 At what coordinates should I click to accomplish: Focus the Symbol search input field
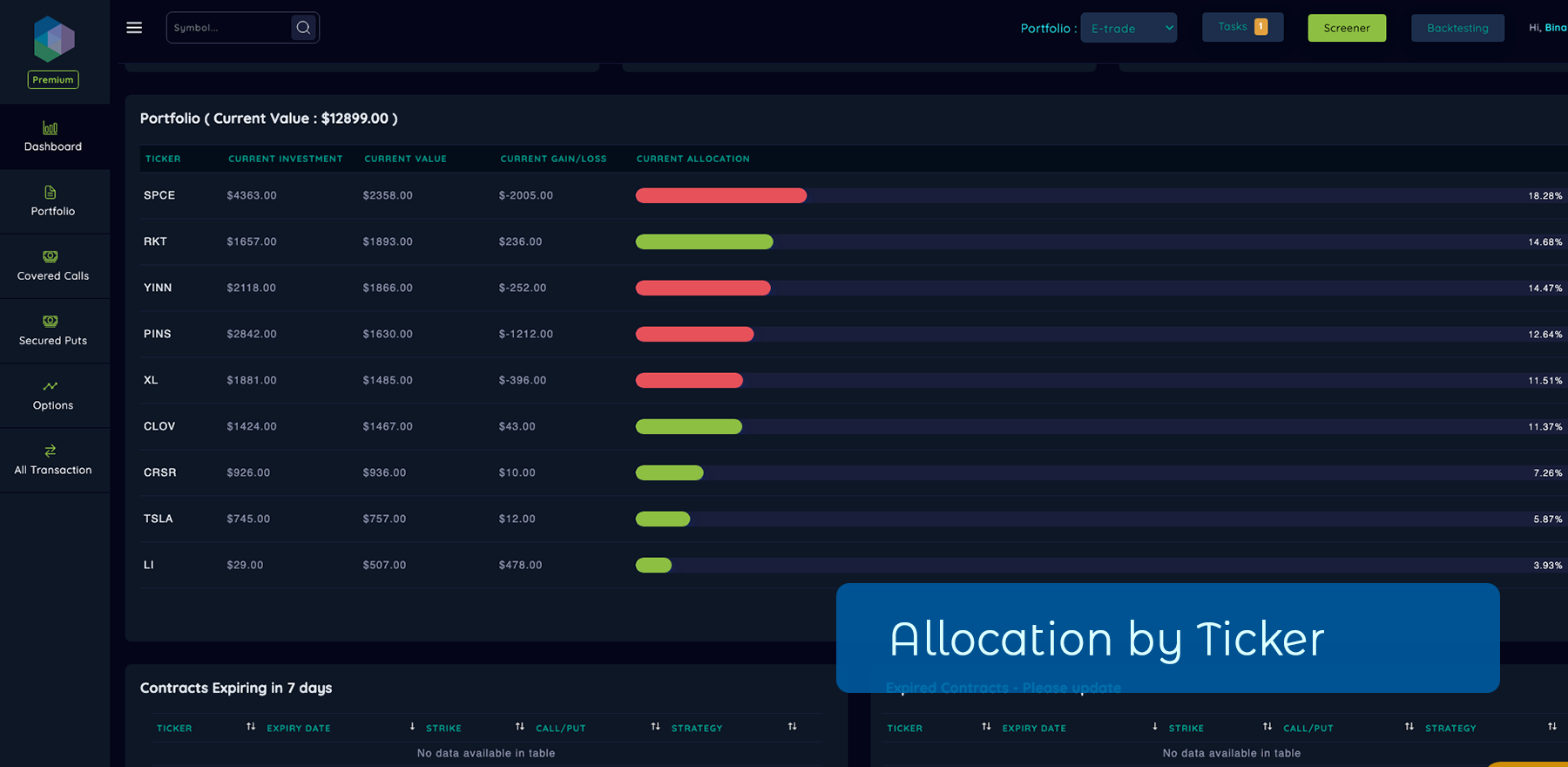(228, 28)
